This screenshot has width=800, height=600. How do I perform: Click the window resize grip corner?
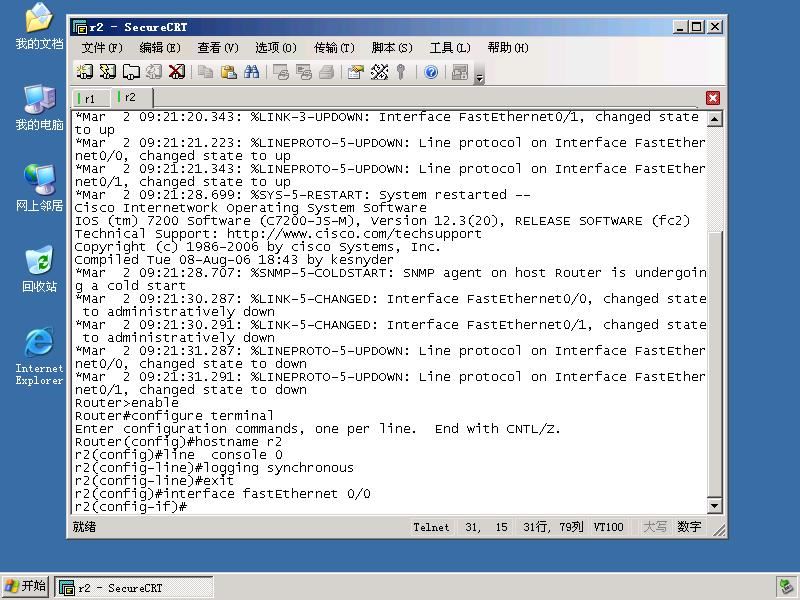[719, 530]
